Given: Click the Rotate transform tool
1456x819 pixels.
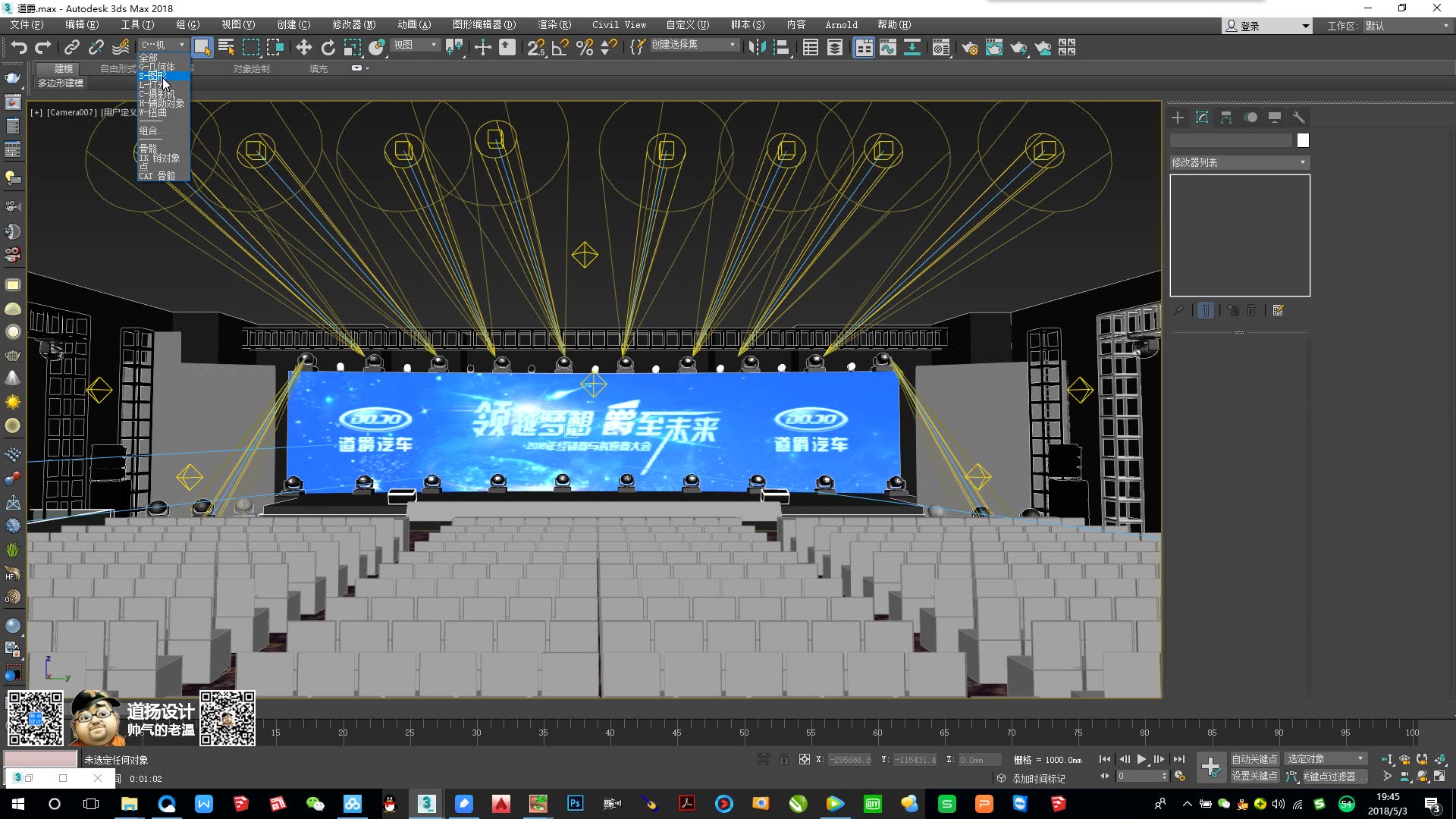Looking at the screenshot, I should (328, 48).
